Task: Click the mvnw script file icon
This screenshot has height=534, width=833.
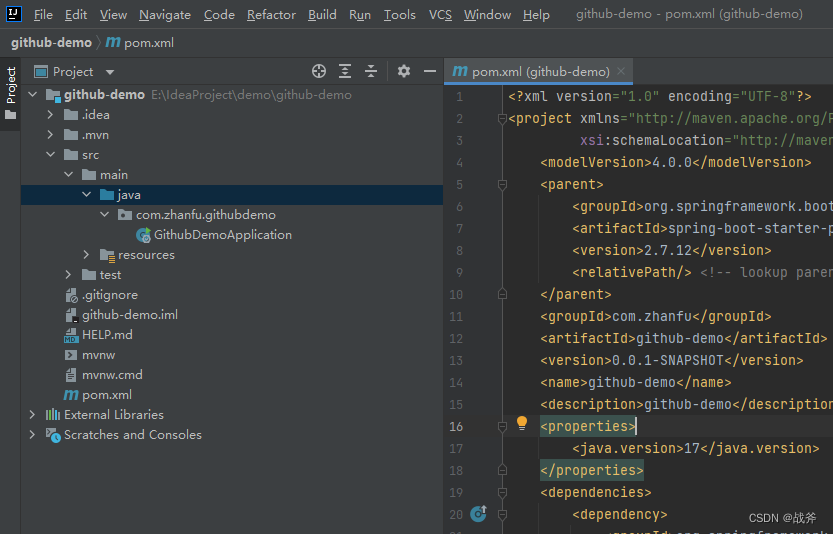Action: click(71, 355)
